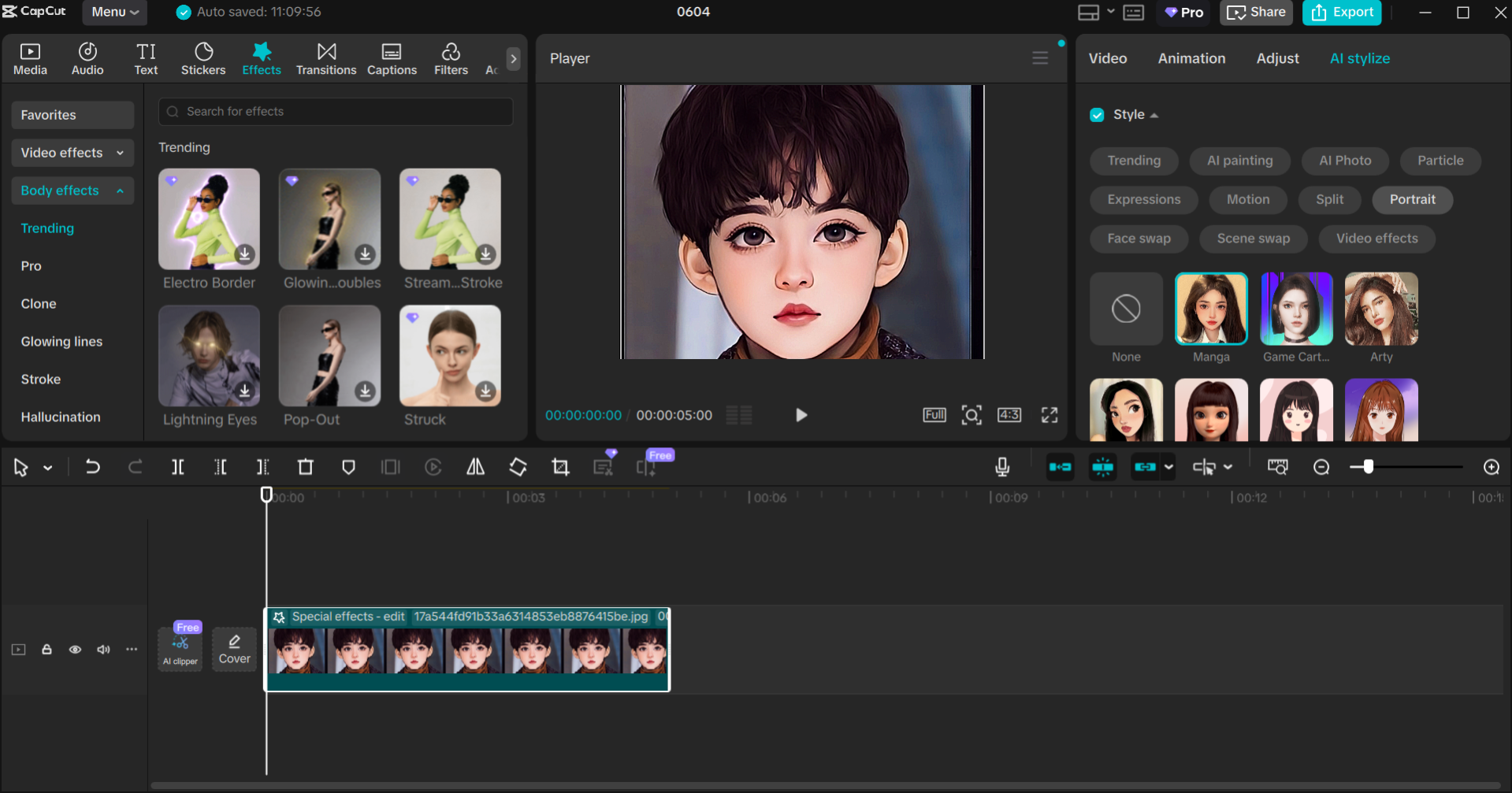Screen dimensions: 1512x793
Task: Uncheck the Style checkbox in AI stylize
Action: 1097,114
